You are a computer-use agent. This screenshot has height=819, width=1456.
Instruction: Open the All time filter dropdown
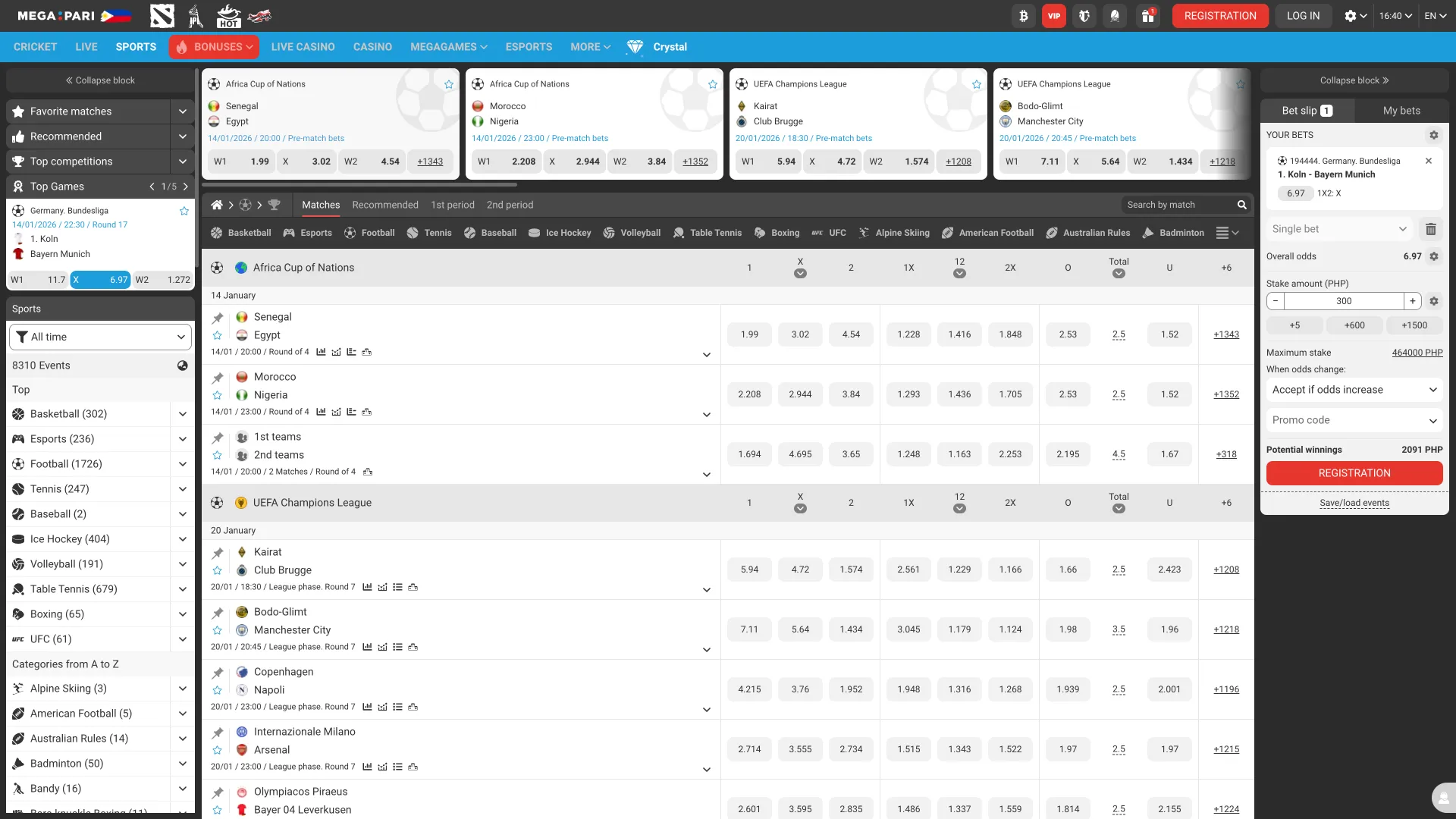(100, 337)
